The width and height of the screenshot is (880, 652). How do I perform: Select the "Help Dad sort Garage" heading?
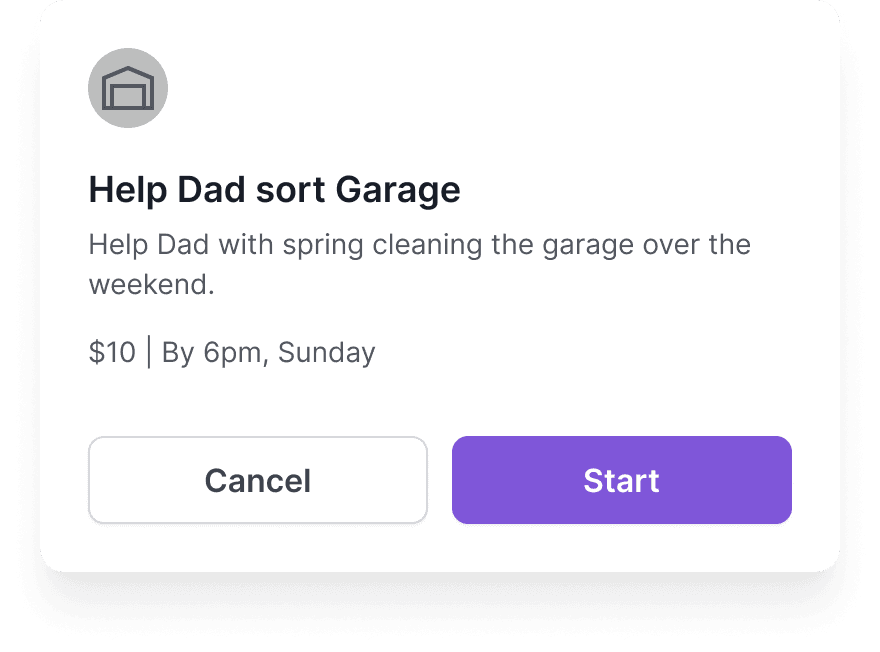point(274,190)
